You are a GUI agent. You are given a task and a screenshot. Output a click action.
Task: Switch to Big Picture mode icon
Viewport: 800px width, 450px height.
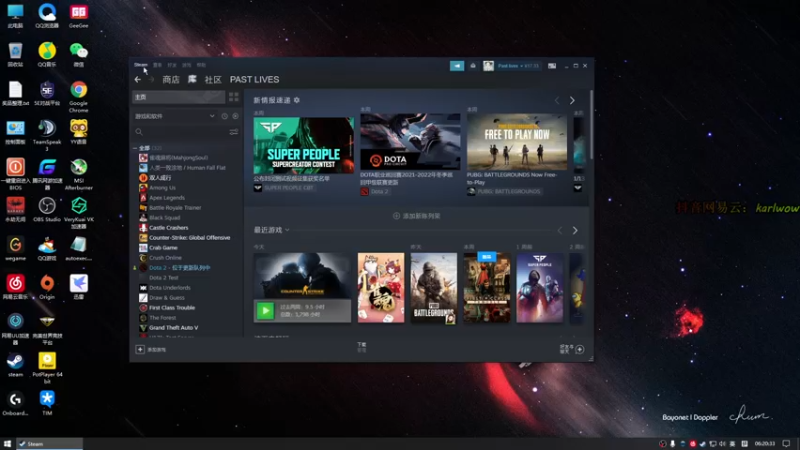(552, 66)
